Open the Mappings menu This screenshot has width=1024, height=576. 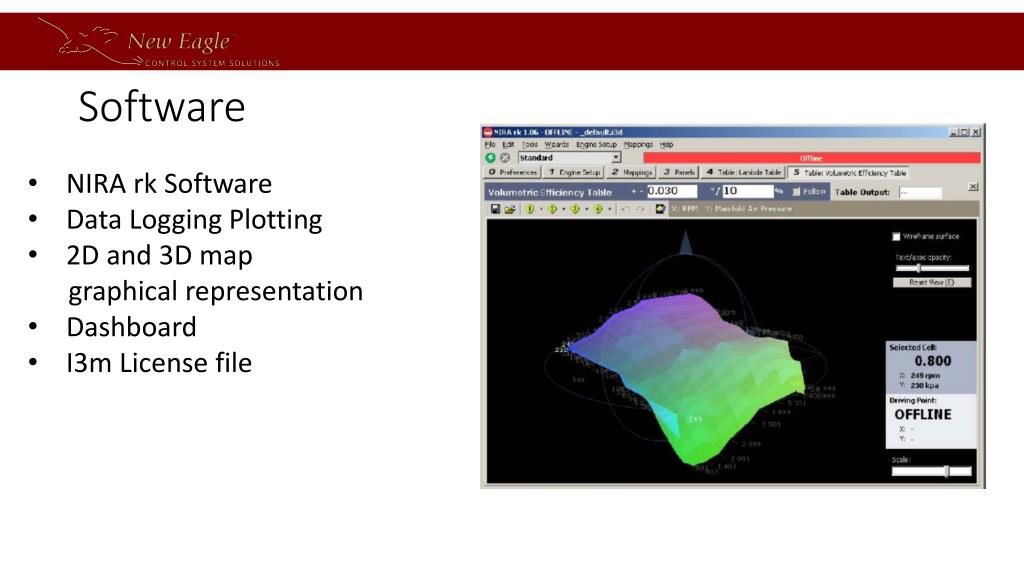pyautogui.click(x=638, y=144)
